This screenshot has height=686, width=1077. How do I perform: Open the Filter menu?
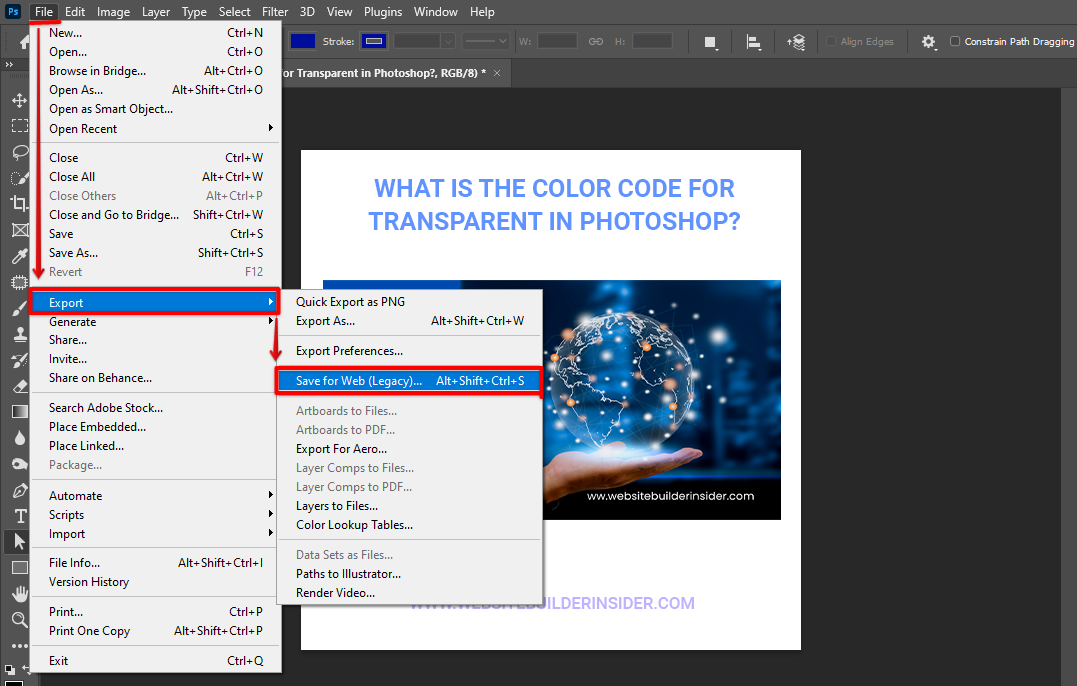(275, 12)
